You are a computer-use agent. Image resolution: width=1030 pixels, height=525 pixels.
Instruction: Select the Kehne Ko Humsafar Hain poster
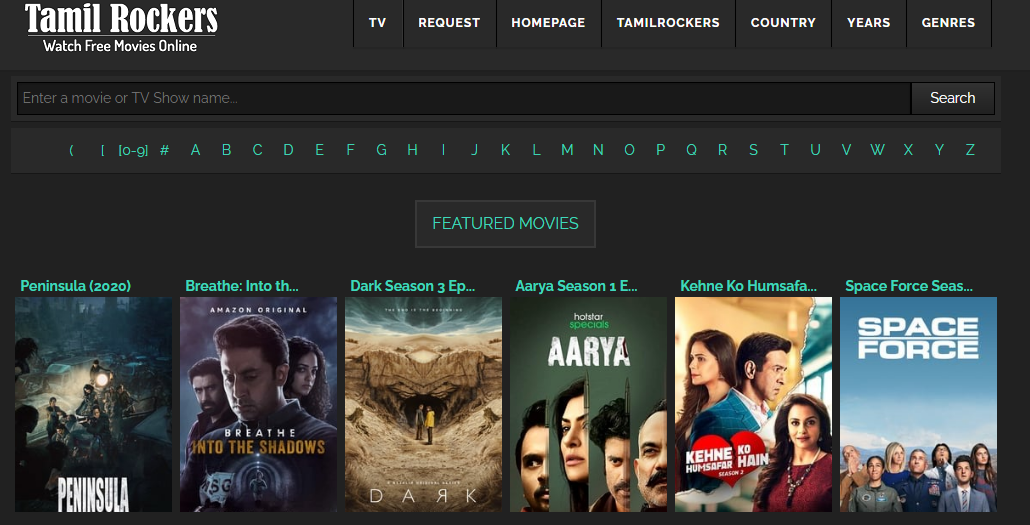[x=753, y=405]
